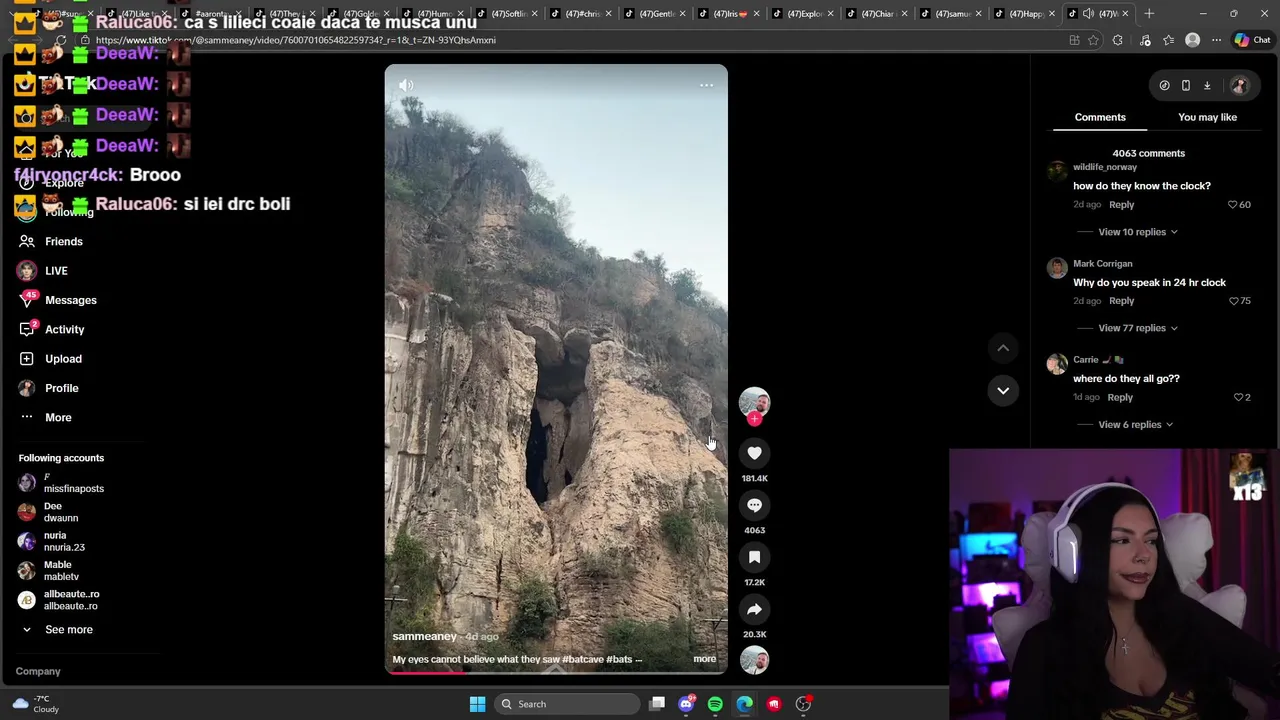Open the browser profile icon
The image size is (1280, 720).
[x=1192, y=41]
